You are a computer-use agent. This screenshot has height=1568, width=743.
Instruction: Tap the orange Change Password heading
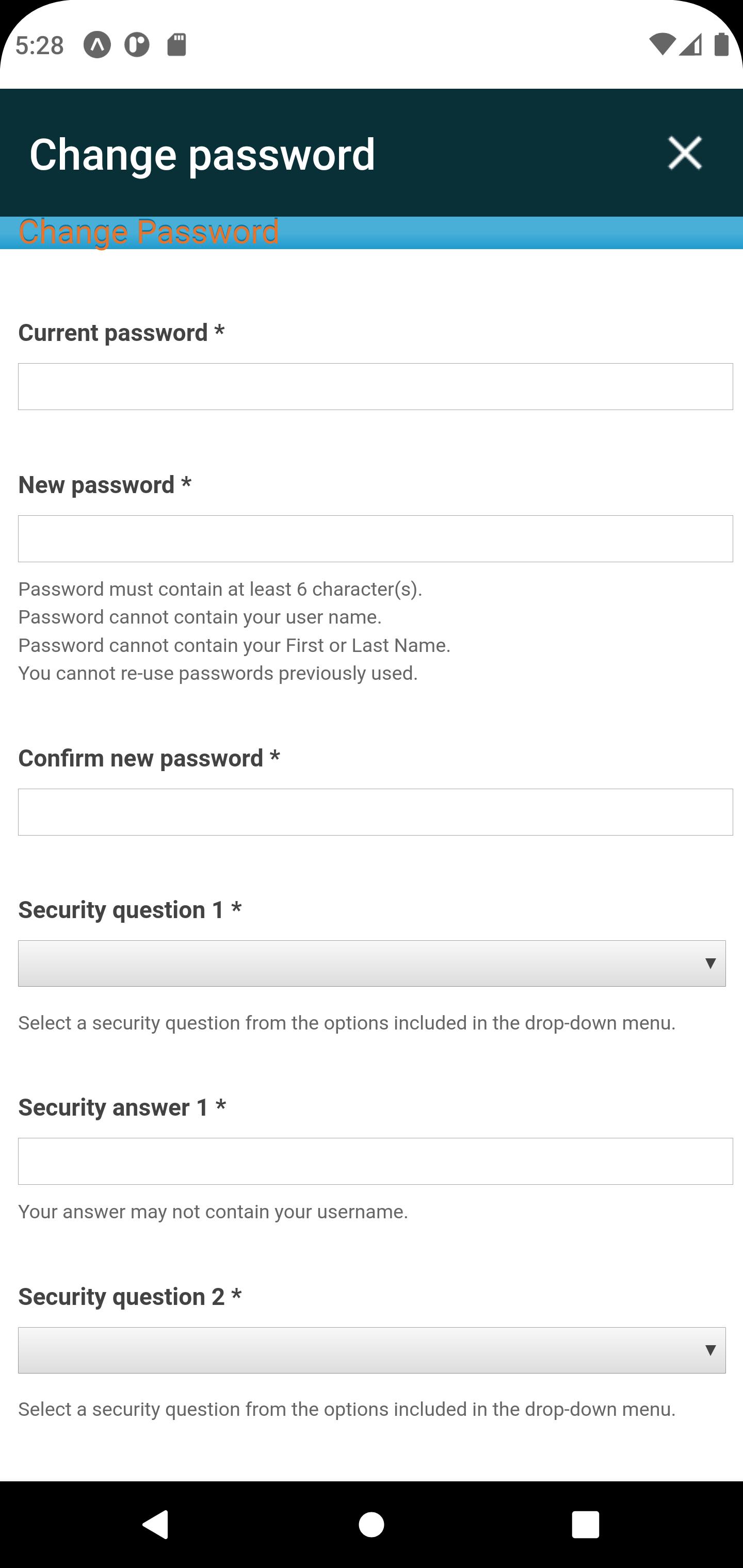[149, 232]
